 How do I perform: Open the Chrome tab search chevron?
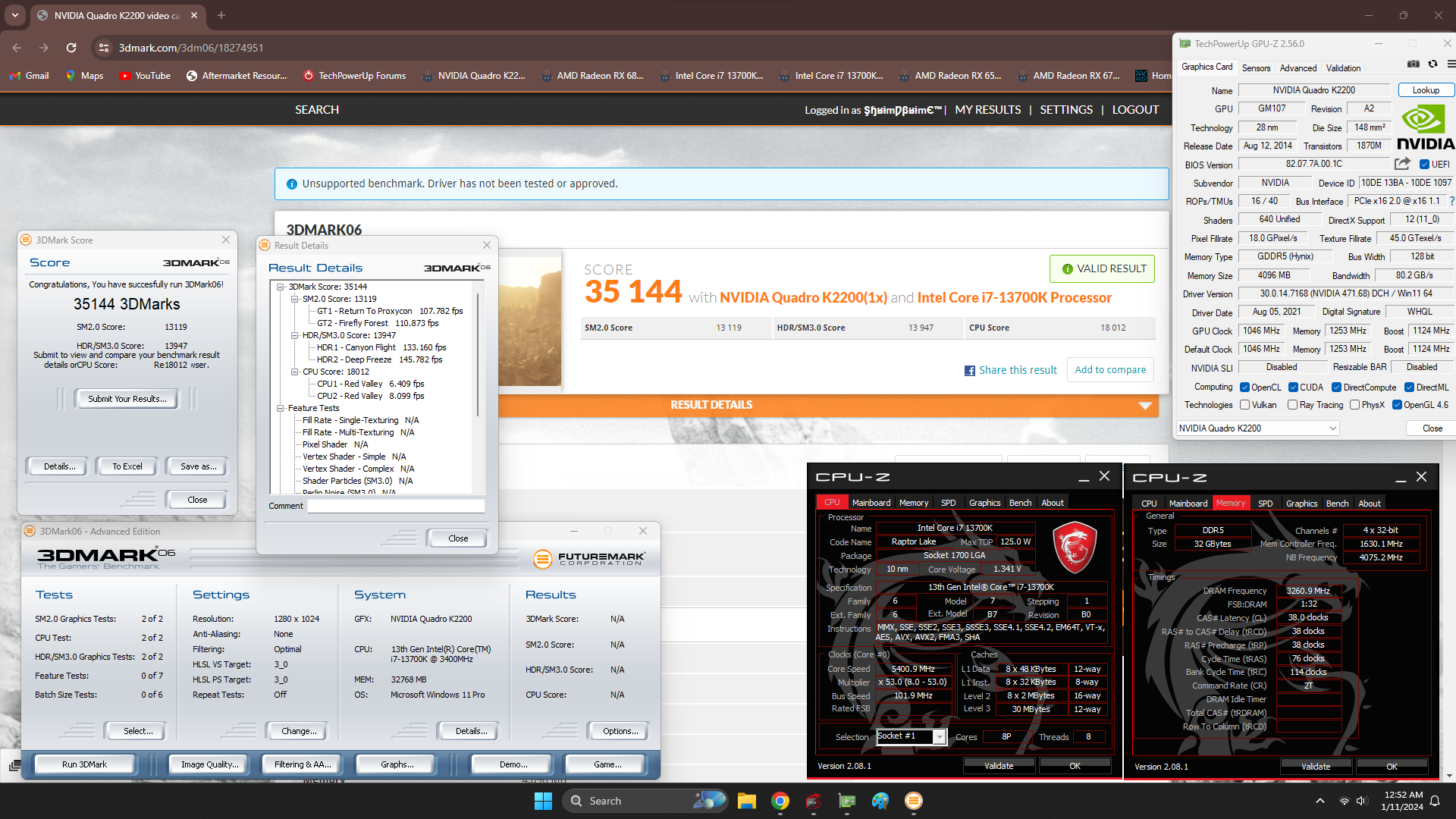[x=15, y=15]
